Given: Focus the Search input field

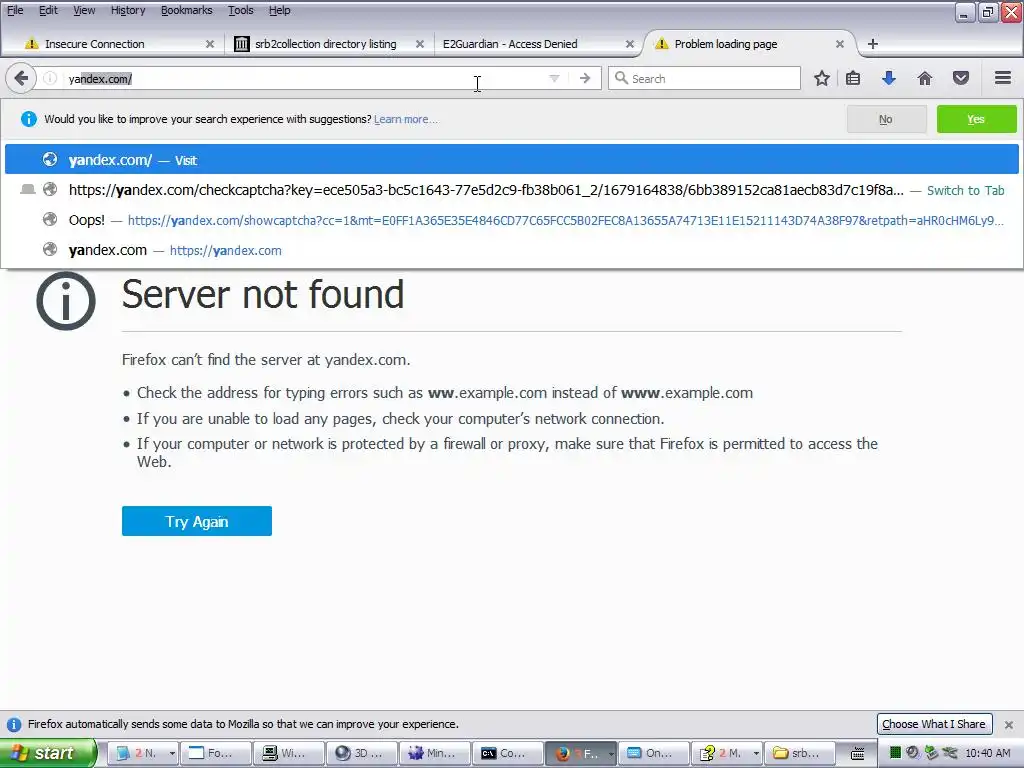Looking at the screenshot, I should (704, 78).
